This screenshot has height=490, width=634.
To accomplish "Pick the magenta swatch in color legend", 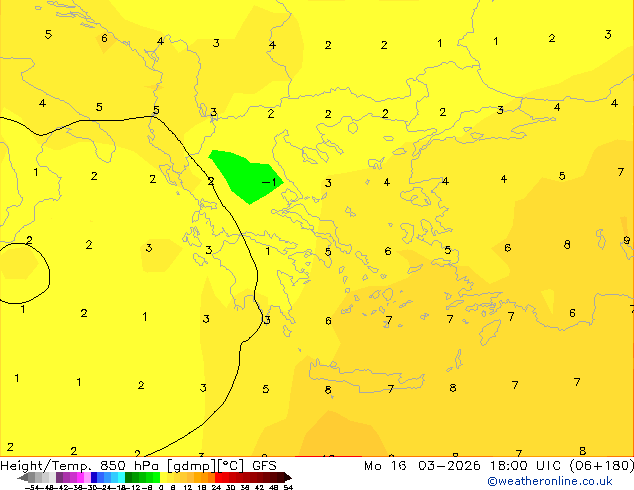I will 80,477.
